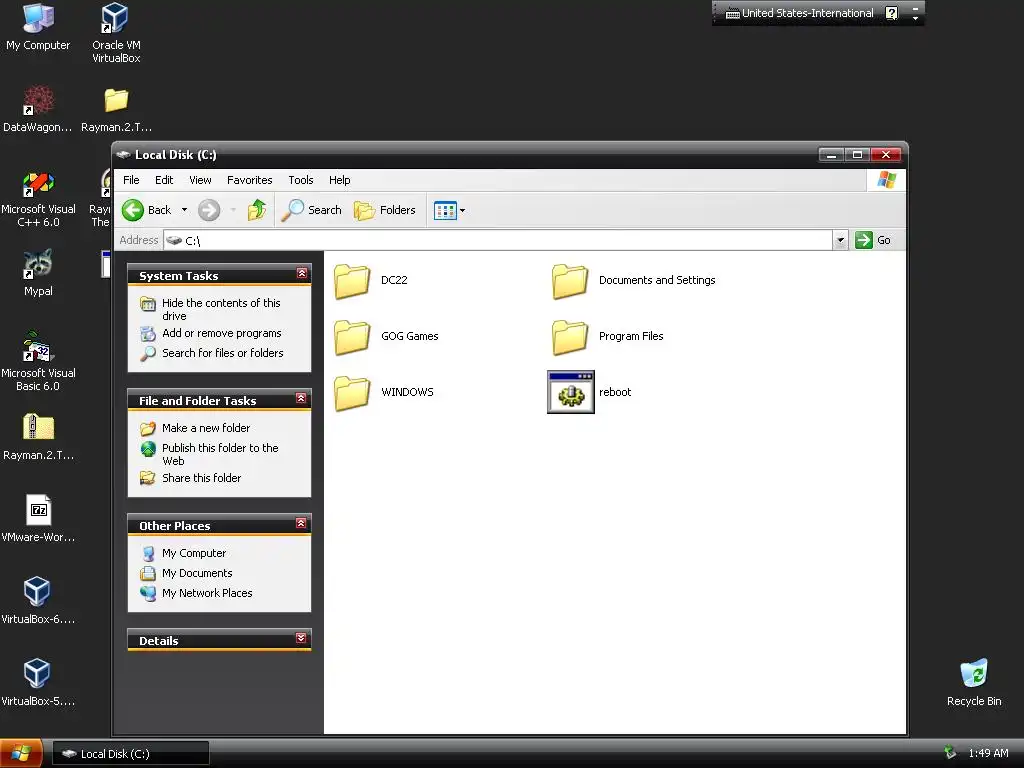
Task: Select the reboot program icon
Action: (571, 392)
